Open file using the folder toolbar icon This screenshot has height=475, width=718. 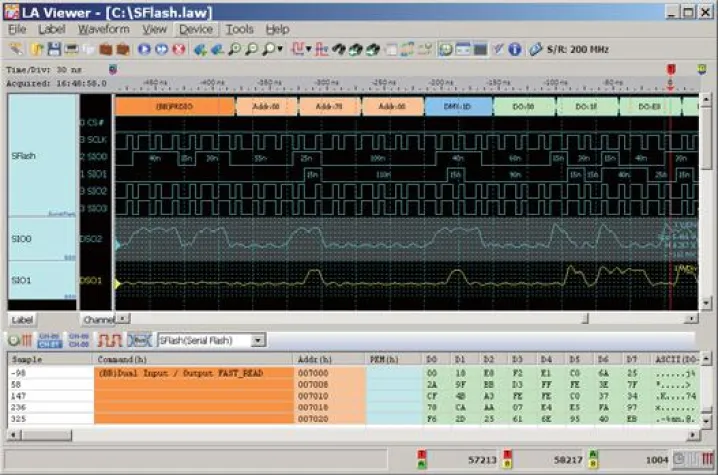(x=34, y=48)
